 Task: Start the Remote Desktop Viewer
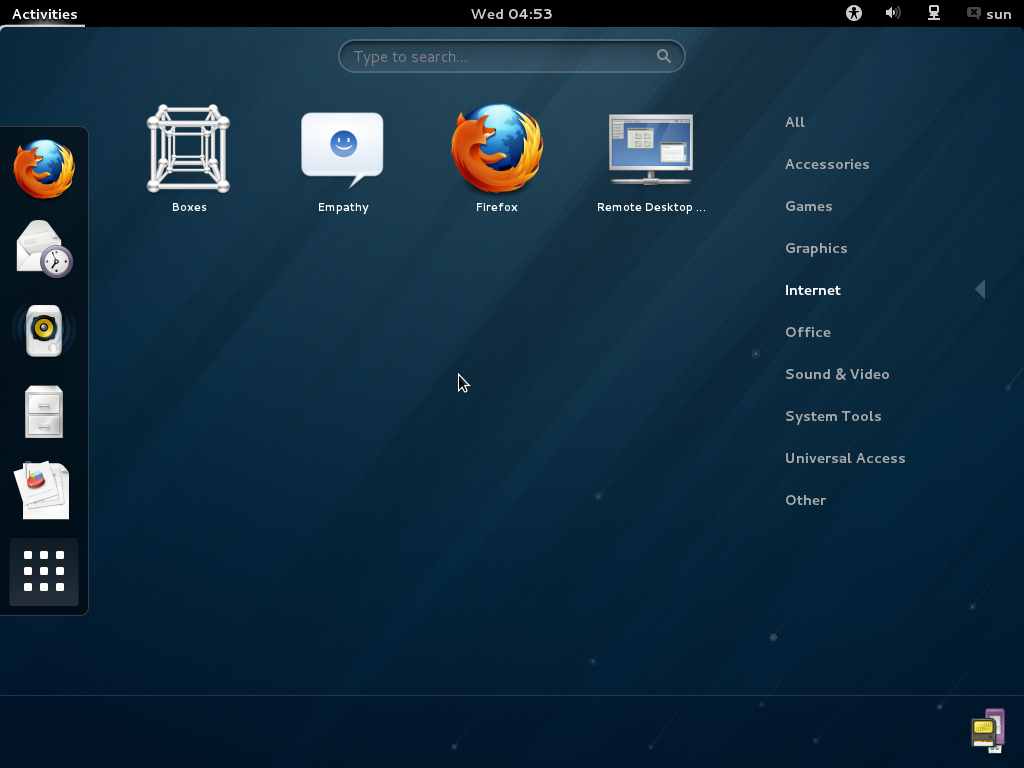[x=650, y=150]
